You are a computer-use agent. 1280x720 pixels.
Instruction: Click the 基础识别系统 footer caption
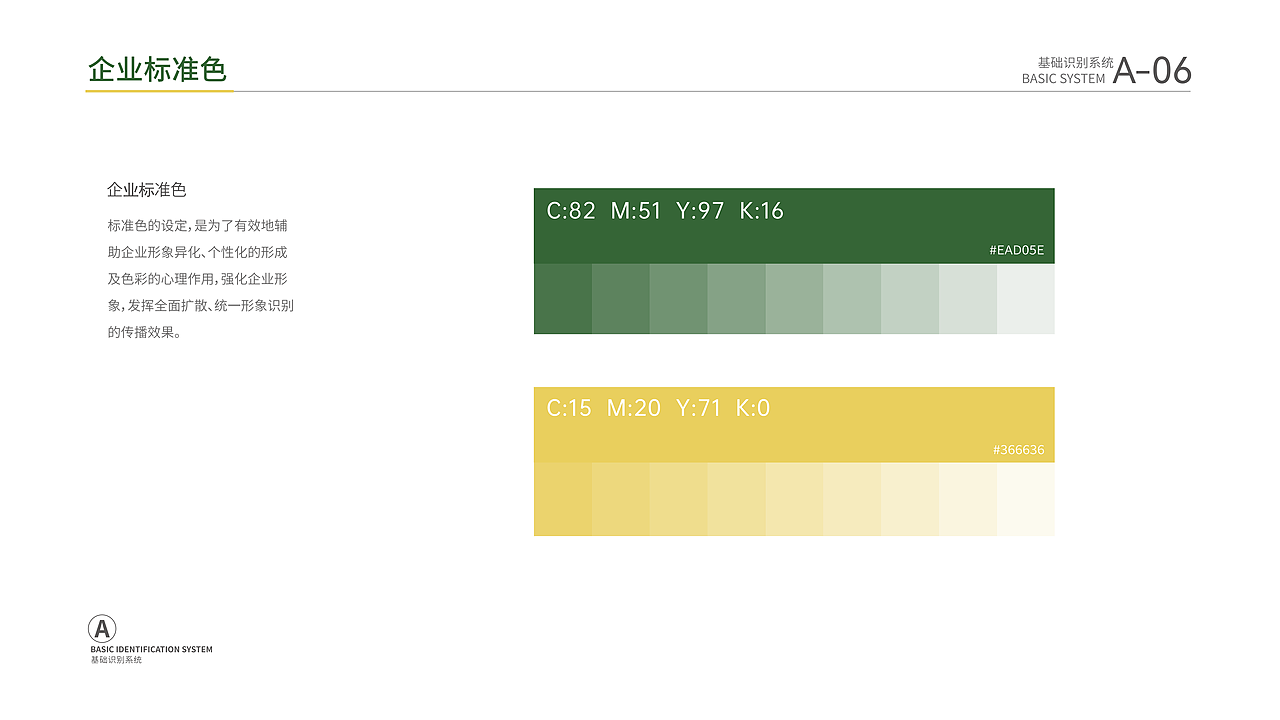pyautogui.click(x=116, y=660)
